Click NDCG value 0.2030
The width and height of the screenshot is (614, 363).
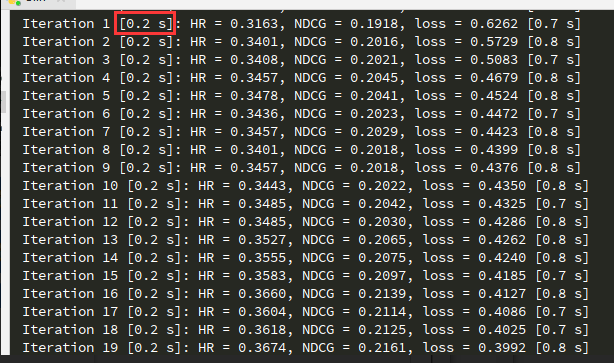382,222
